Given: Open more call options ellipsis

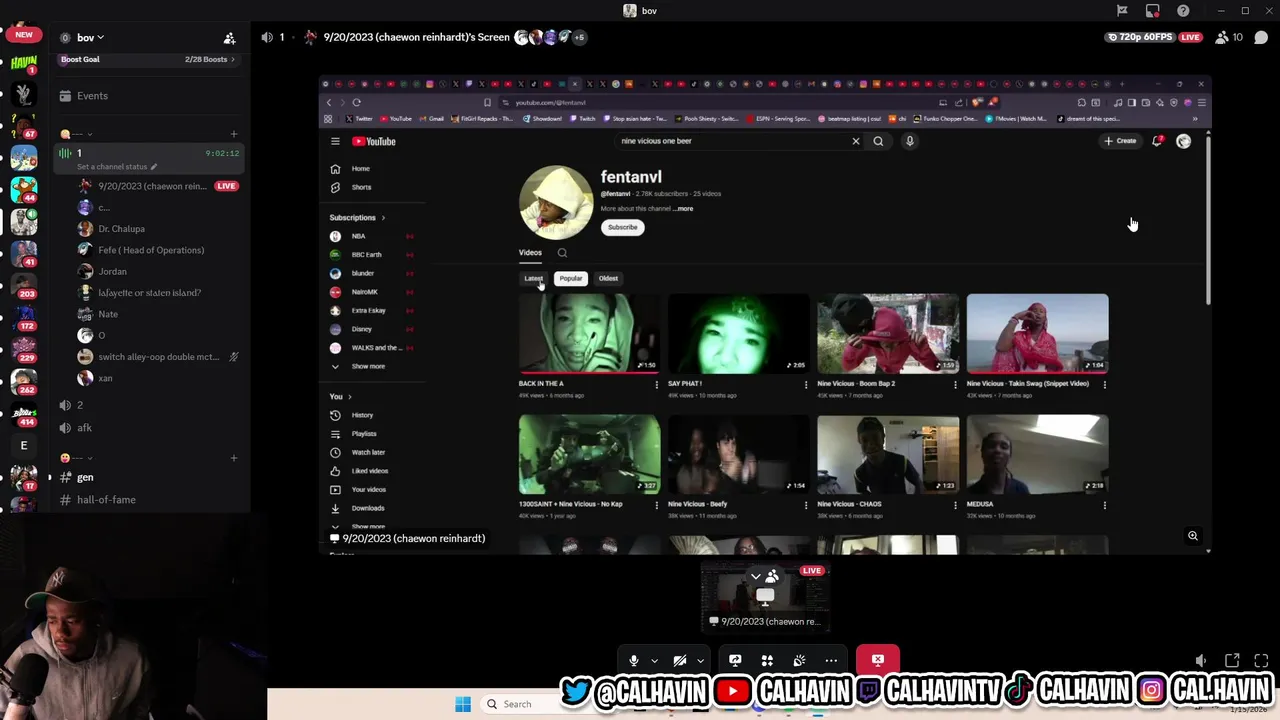Looking at the screenshot, I should coord(831,660).
